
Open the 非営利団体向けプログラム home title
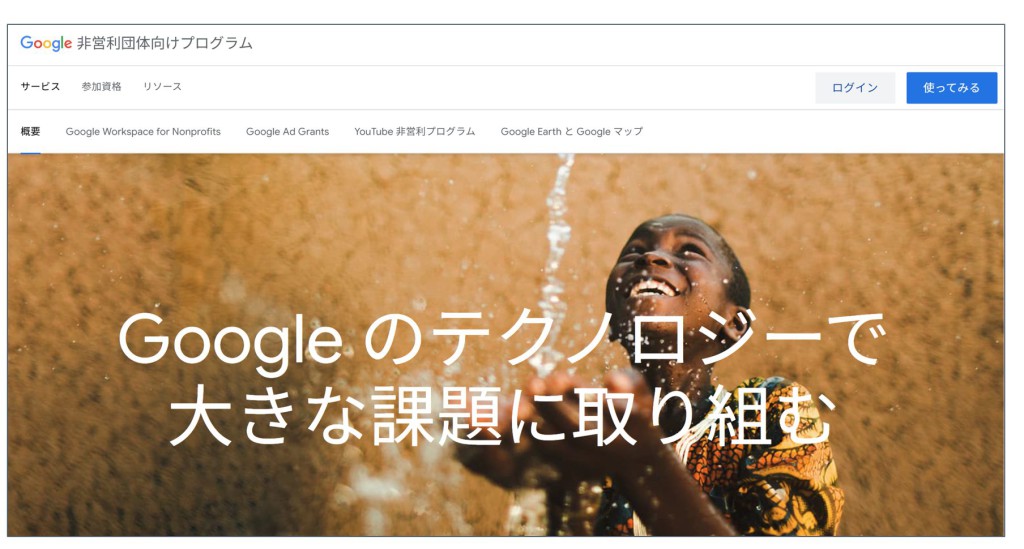[x=165, y=43]
